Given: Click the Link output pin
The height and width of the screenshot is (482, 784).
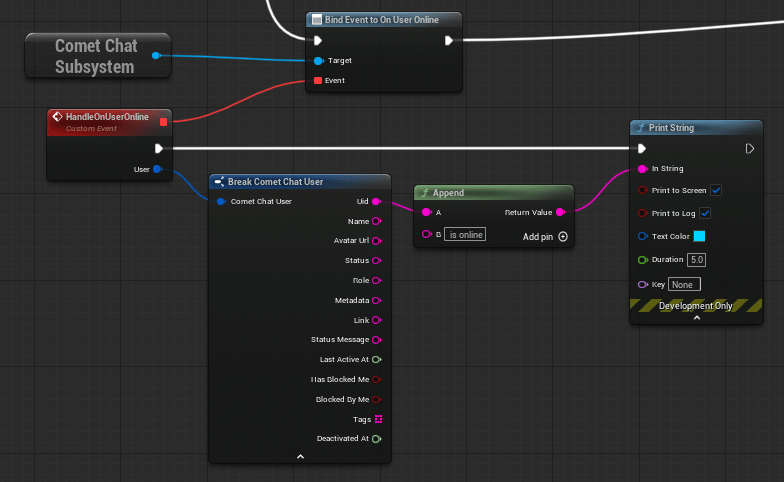Looking at the screenshot, I should [376, 320].
